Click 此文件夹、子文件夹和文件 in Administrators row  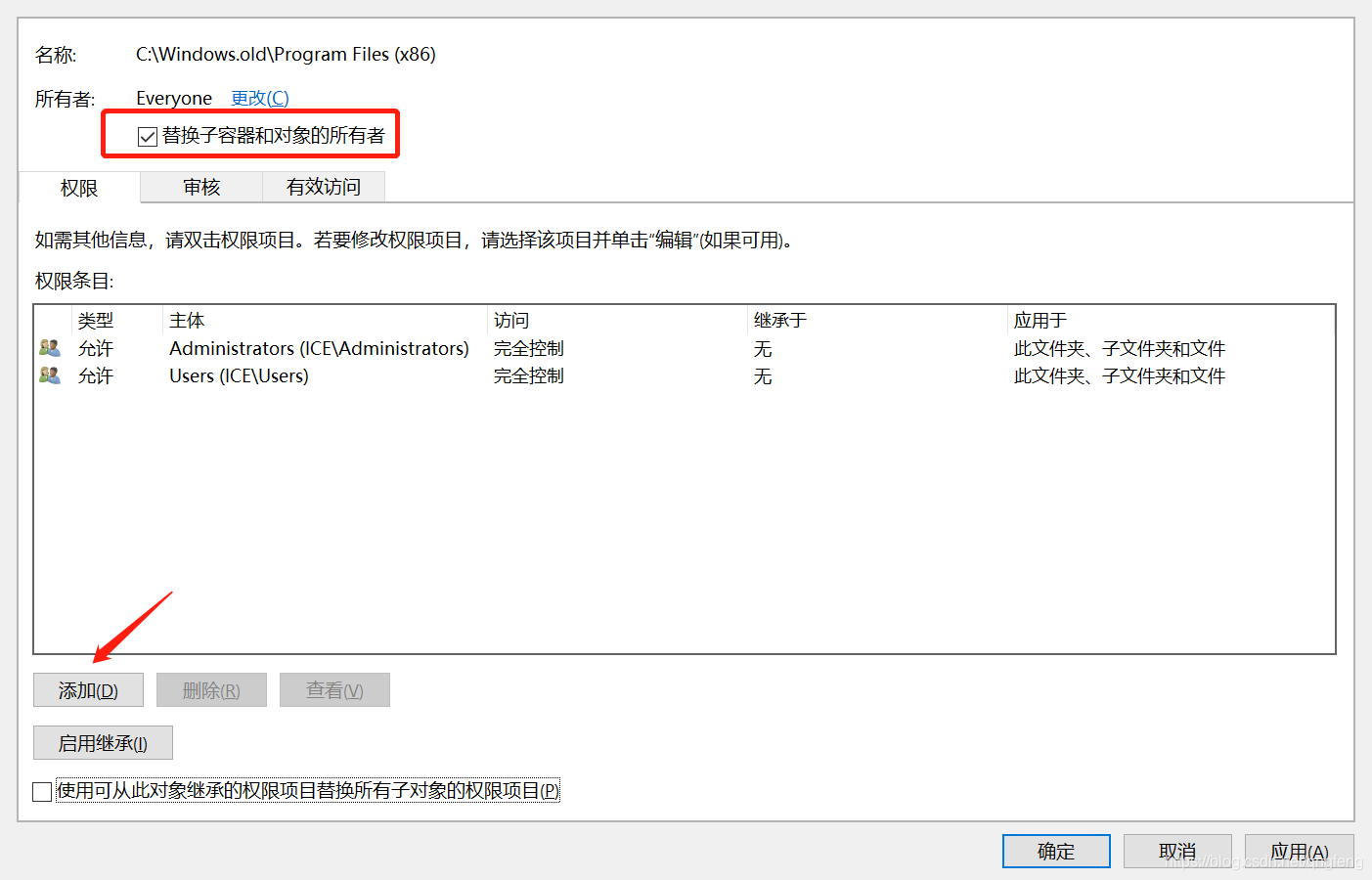(1120, 348)
